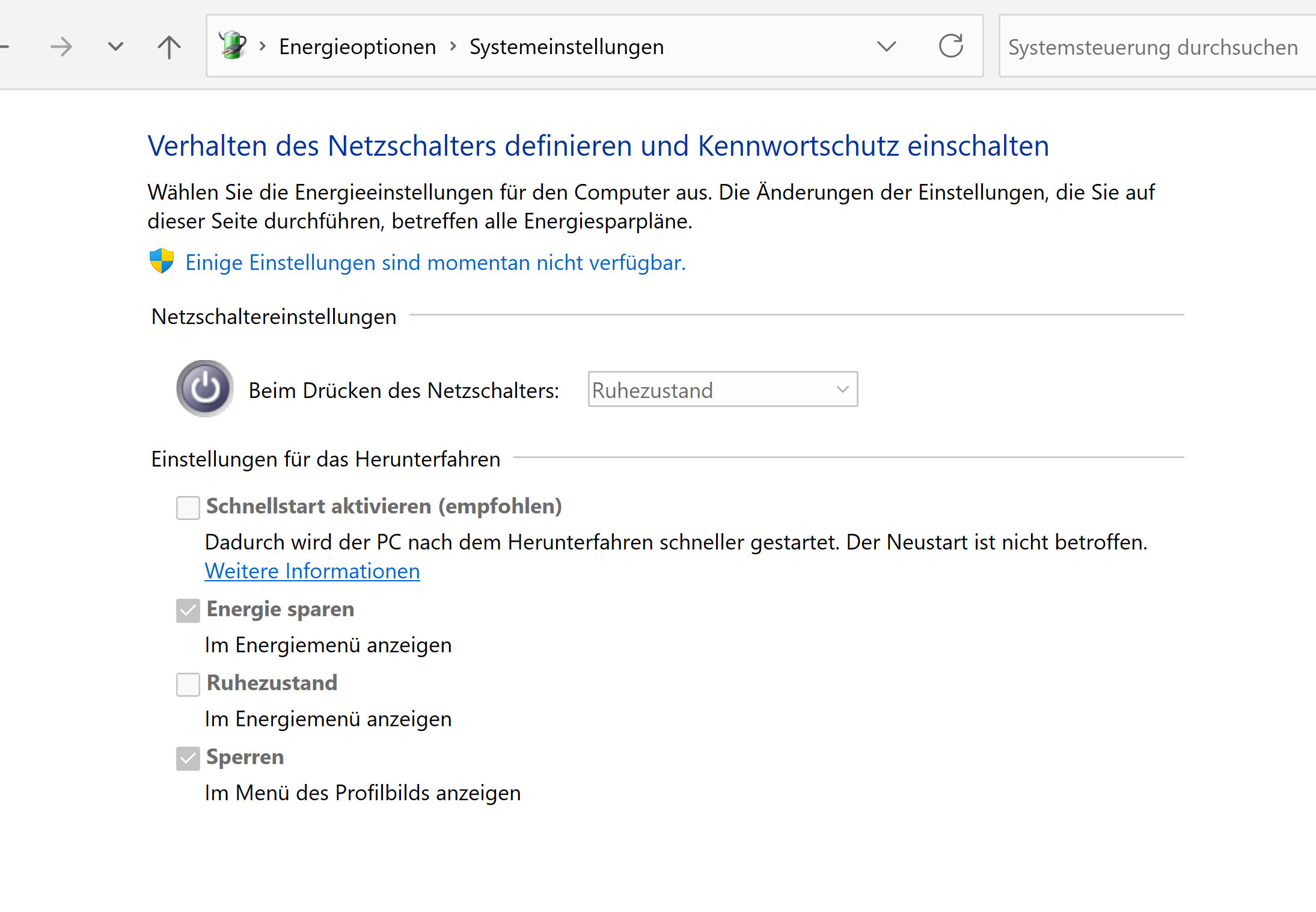
Task: Click the forward navigation arrow
Action: click(61, 46)
